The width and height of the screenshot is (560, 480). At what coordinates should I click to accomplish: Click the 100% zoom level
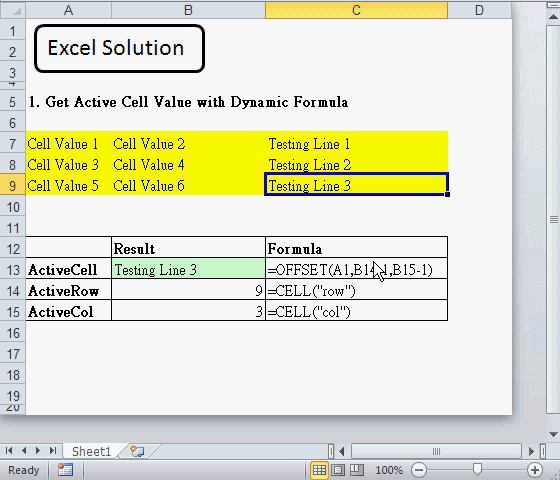pyautogui.click(x=389, y=470)
